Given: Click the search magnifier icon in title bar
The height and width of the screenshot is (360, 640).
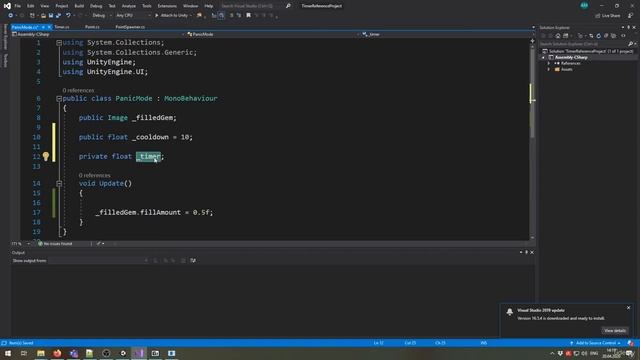Looking at the screenshot, I should pyautogui.click(x=288, y=6).
